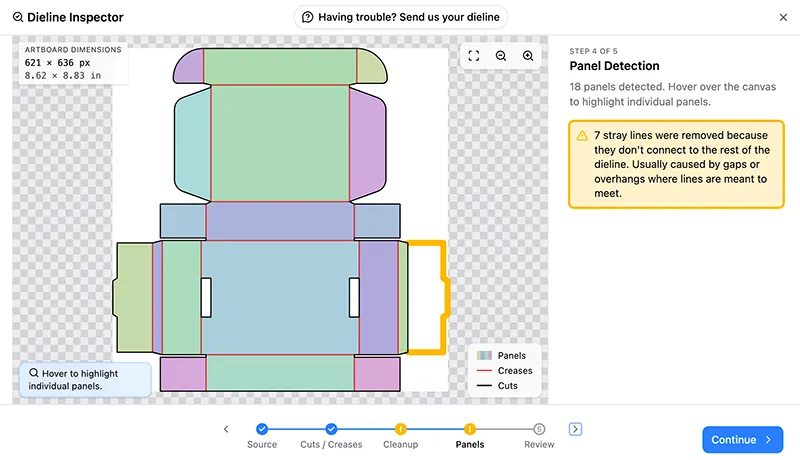The image size is (800, 460).
Task: Zoom in on the dieline canvas
Action: (x=528, y=56)
